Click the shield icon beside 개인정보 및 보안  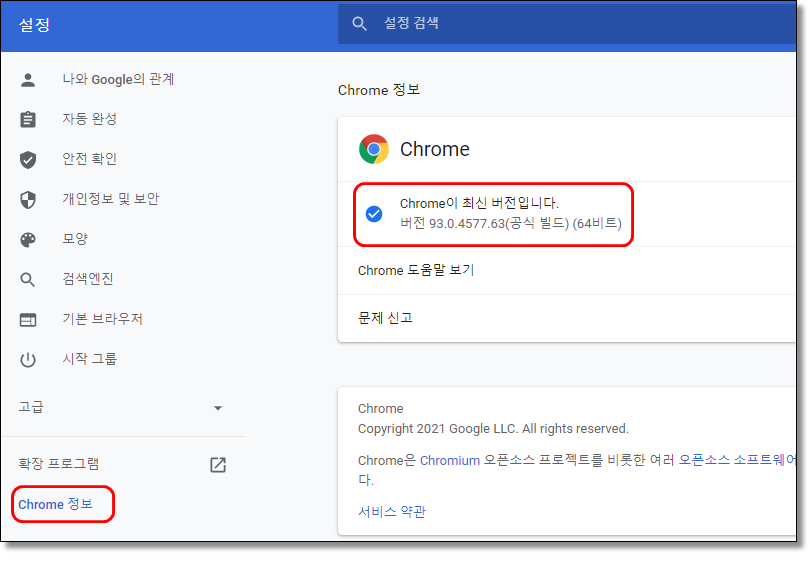[x=28, y=199]
